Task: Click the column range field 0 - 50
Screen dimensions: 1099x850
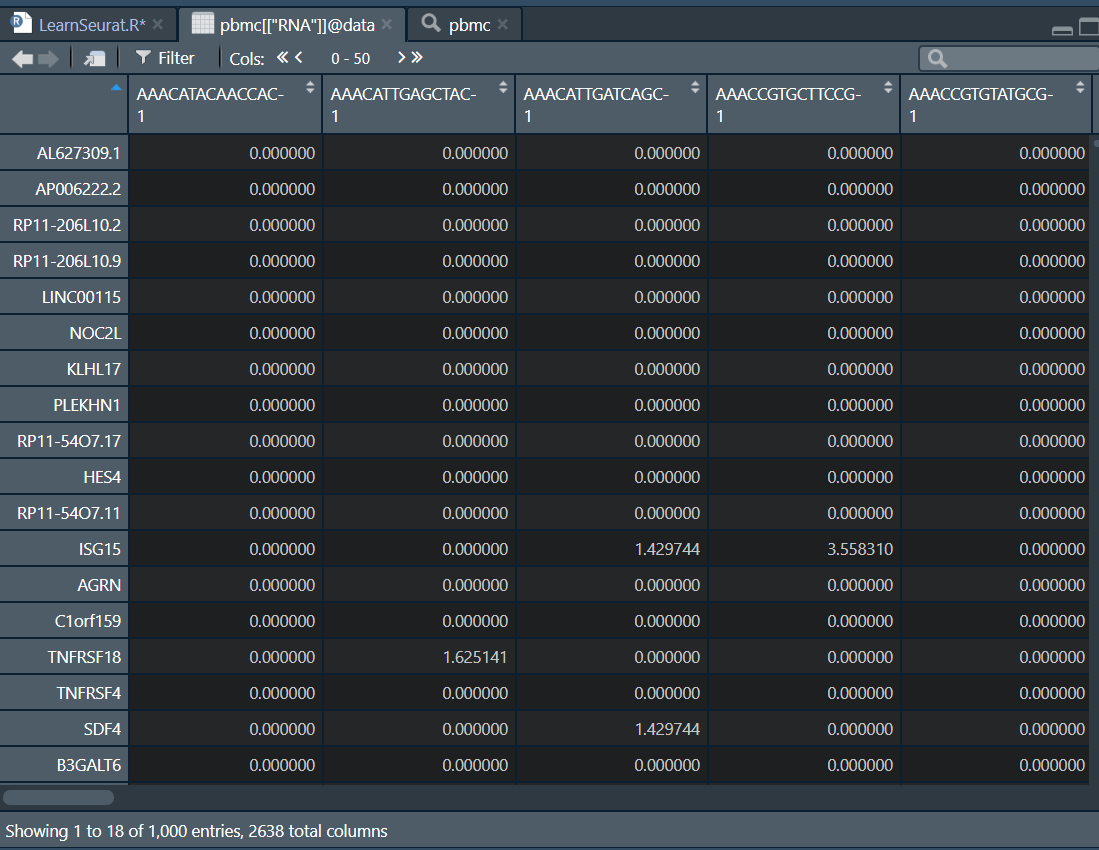Action: [350, 59]
